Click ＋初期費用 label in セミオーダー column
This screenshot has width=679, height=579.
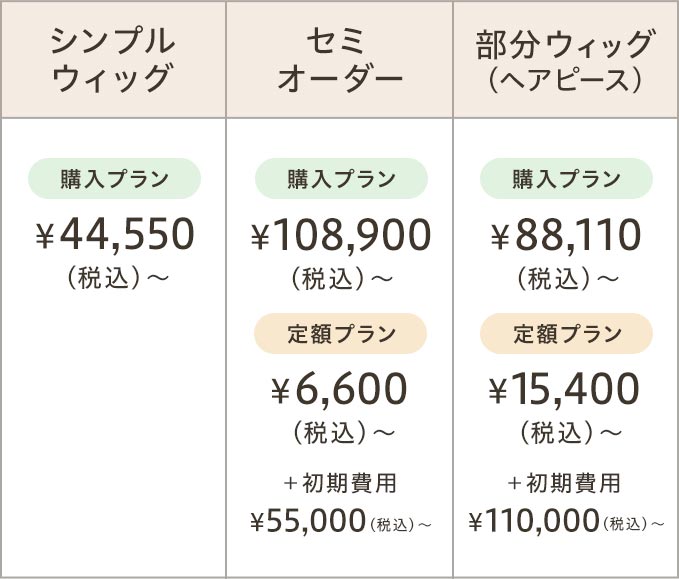pyautogui.click(x=341, y=484)
